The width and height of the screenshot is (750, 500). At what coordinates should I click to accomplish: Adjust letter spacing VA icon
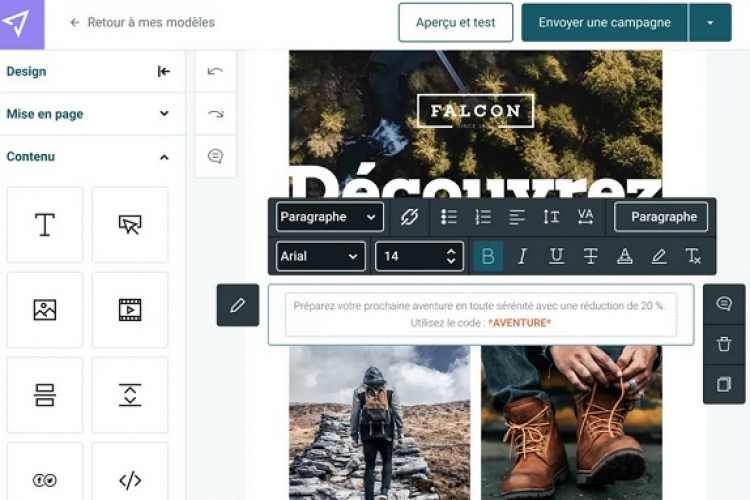coord(585,217)
